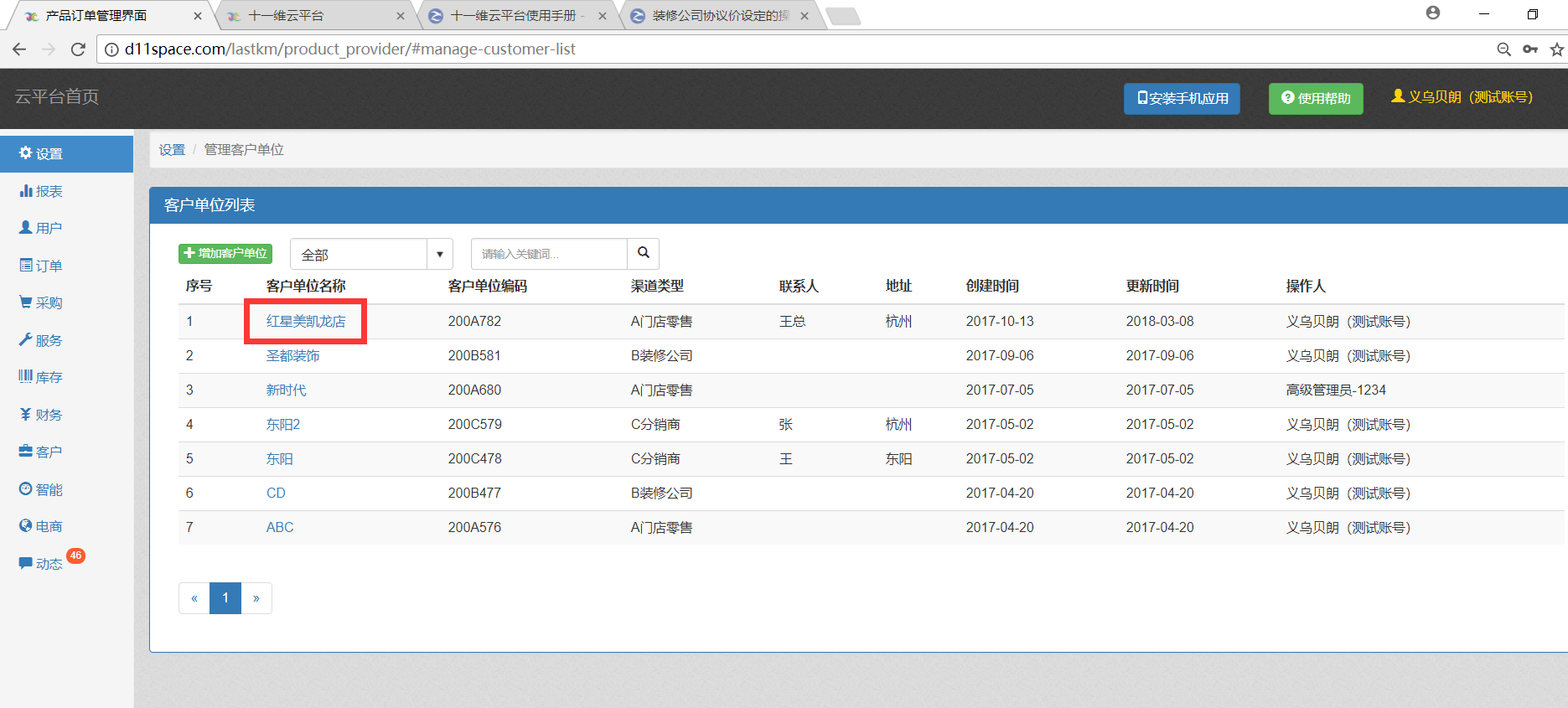Go to next page with » button

click(x=256, y=598)
